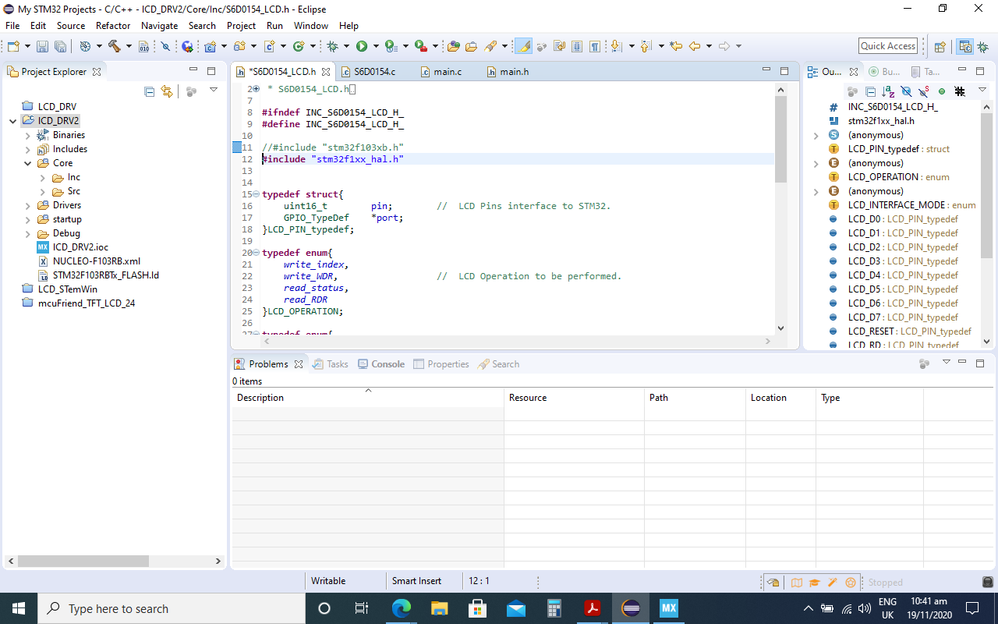
Task: Collapse the Core folder
Action: coord(28,163)
